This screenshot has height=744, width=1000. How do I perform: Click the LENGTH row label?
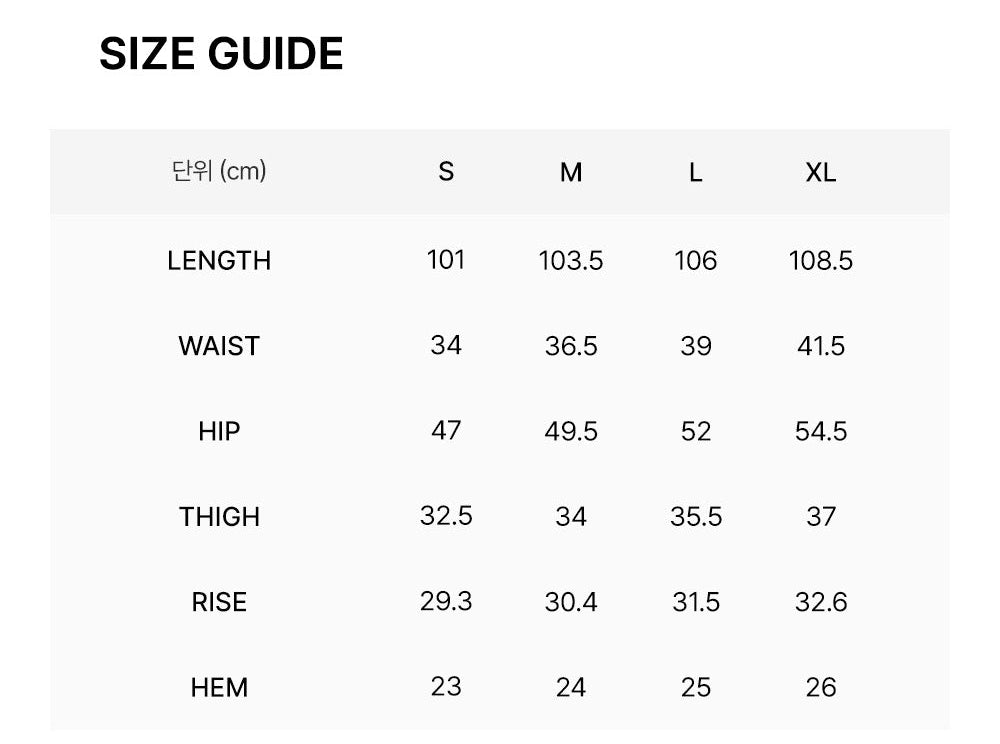[x=219, y=261]
